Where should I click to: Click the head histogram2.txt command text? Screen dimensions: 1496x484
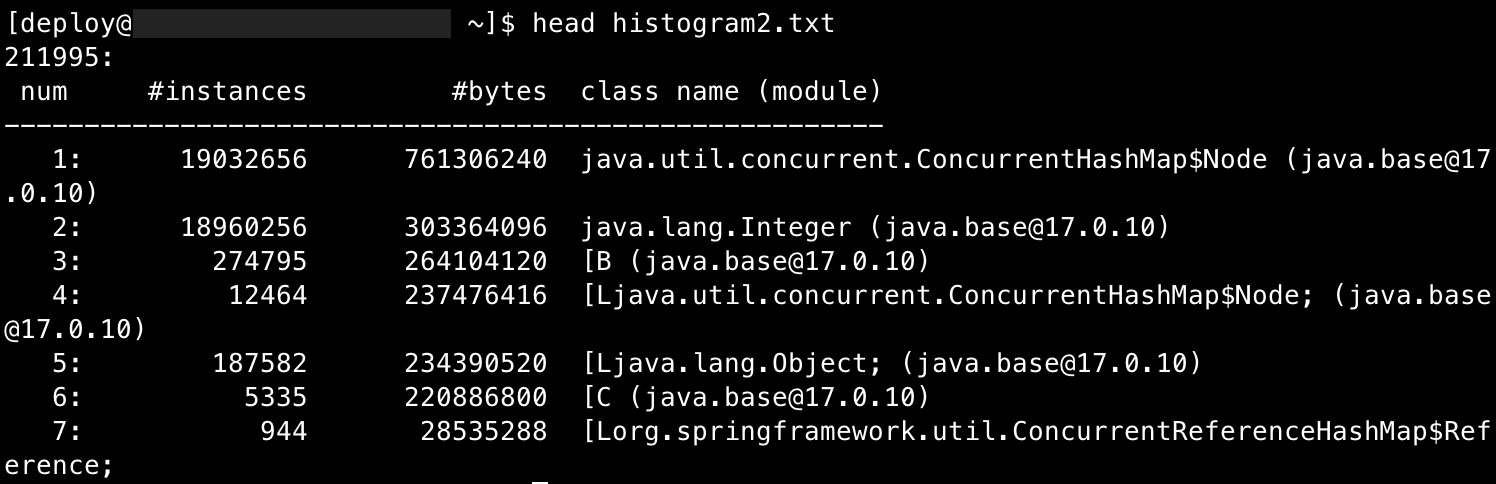coord(683,23)
